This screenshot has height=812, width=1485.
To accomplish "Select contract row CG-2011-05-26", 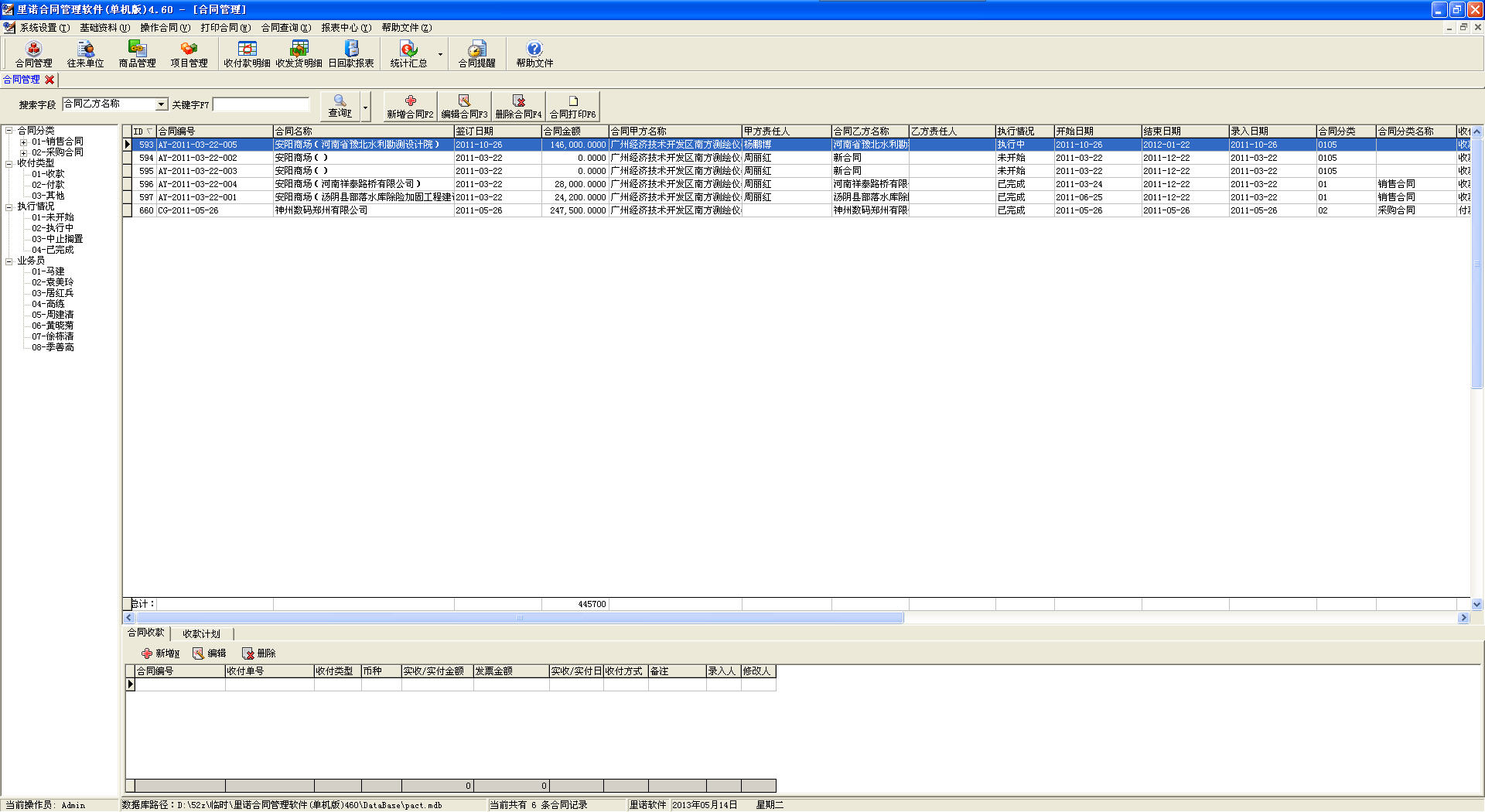I will [797, 210].
